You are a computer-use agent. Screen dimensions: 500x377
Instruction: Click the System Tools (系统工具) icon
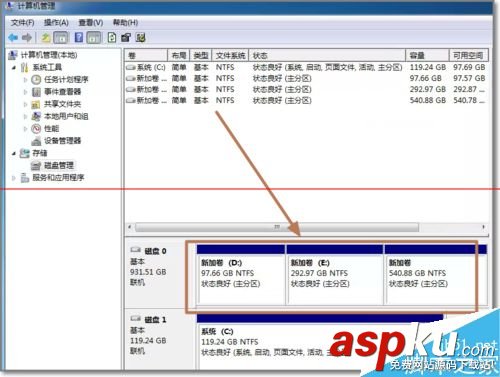[x=25, y=67]
